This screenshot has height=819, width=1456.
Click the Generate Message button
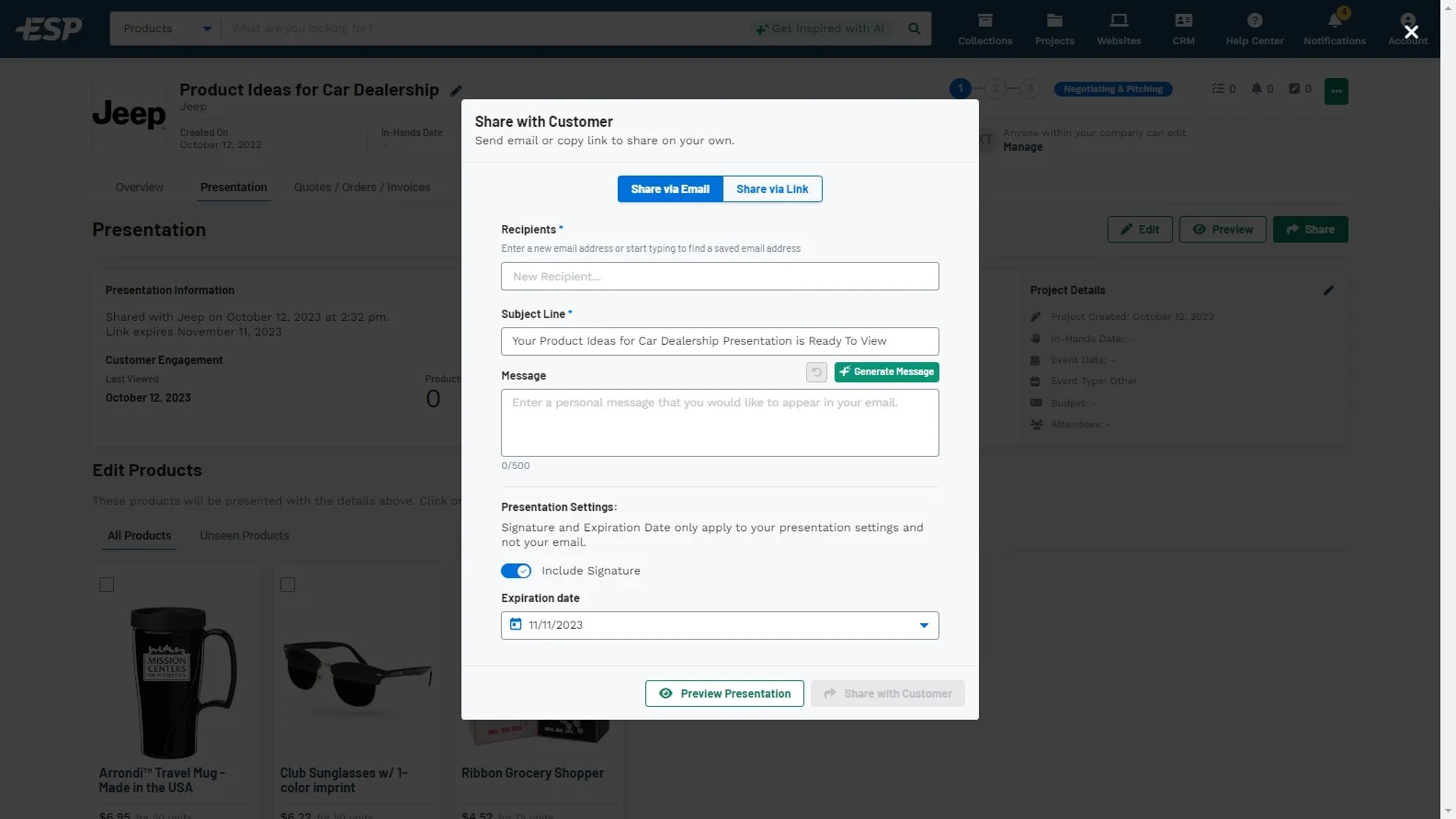click(887, 372)
